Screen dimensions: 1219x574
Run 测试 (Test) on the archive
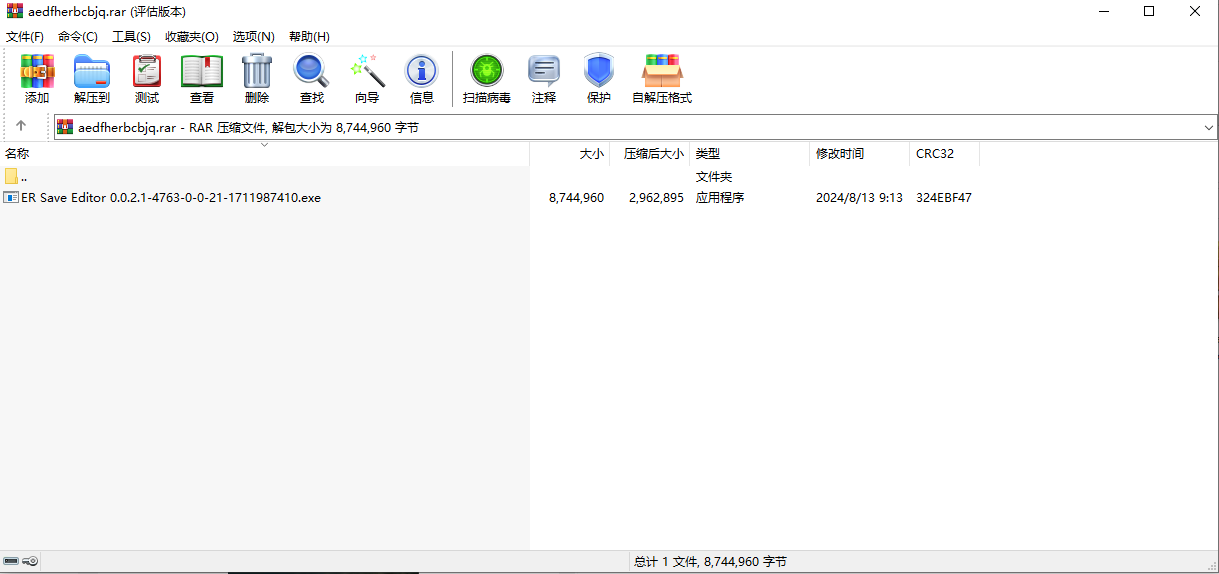tap(147, 78)
